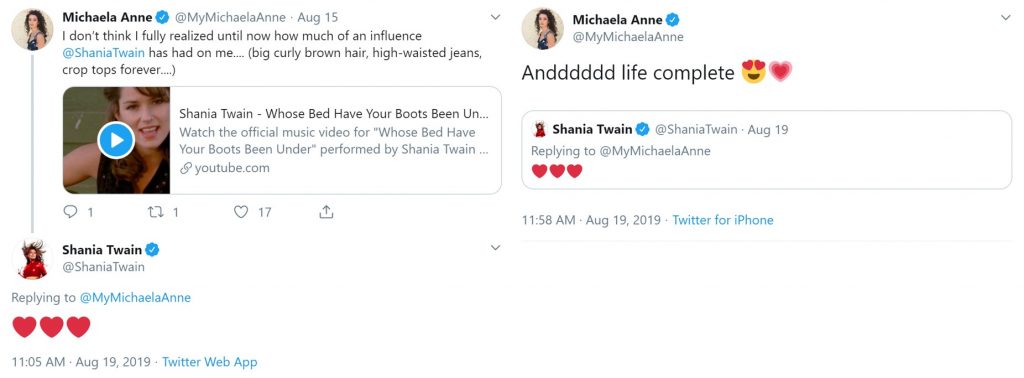The width and height of the screenshot is (1024, 378).
Task: Expand the chevron menu on Michaela Anne's Aug 15 tweet
Action: (x=495, y=17)
